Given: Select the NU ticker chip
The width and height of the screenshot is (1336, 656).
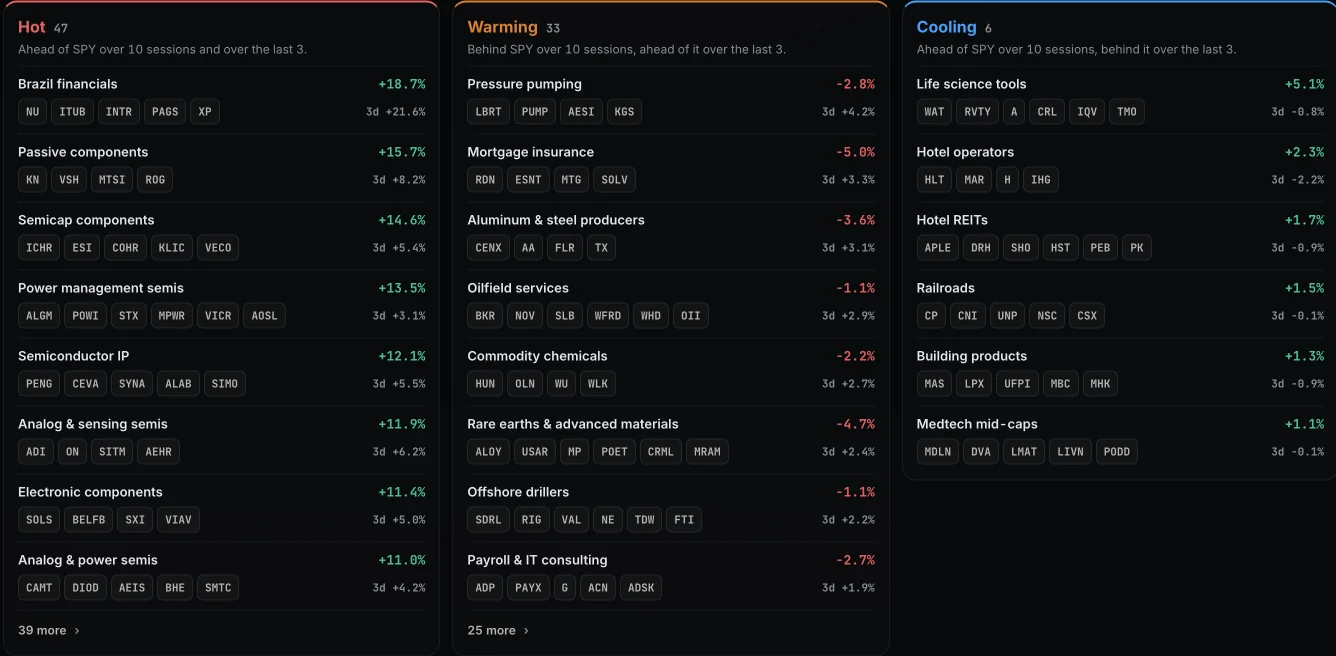Looking at the screenshot, I should tap(32, 112).
